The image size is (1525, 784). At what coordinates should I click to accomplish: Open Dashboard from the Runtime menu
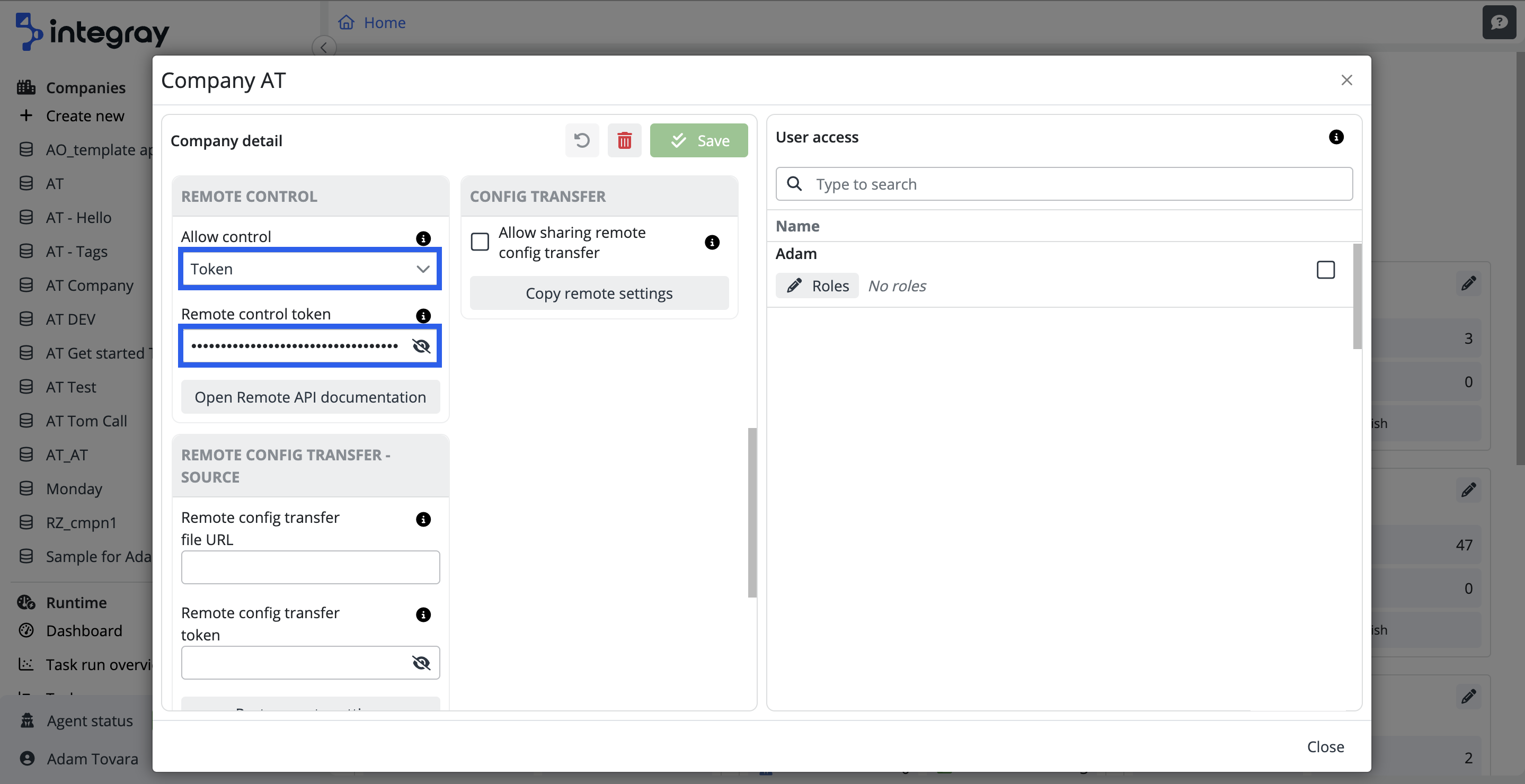pyautogui.click(x=84, y=631)
